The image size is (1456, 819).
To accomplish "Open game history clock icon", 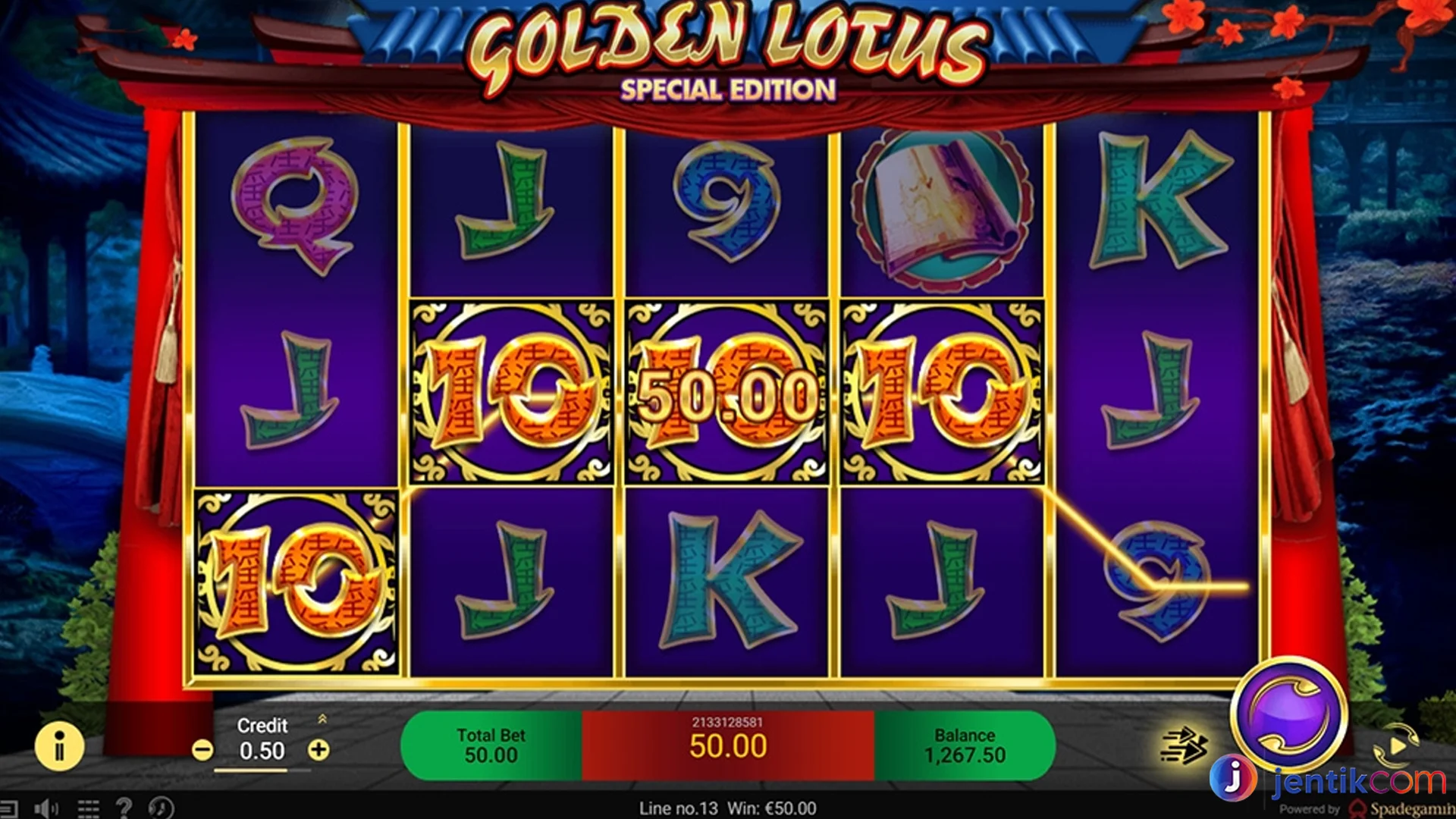I will 161,808.
